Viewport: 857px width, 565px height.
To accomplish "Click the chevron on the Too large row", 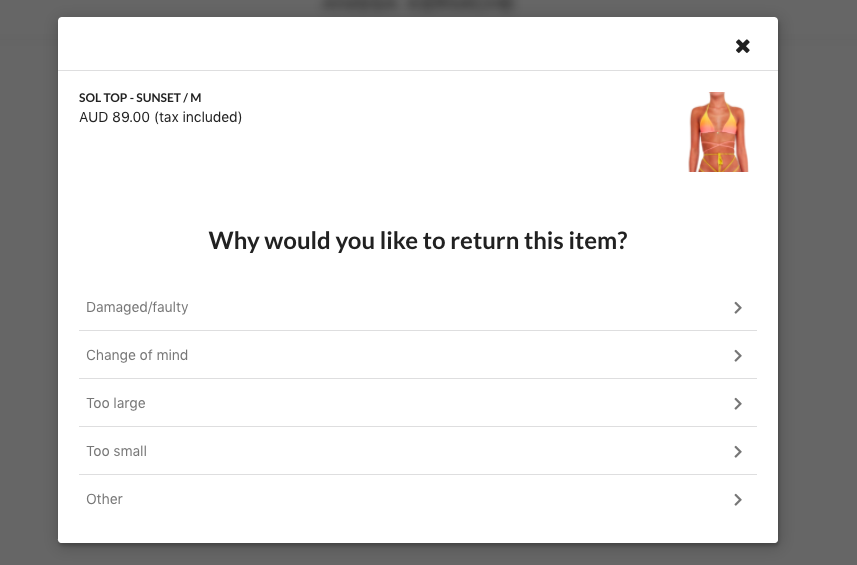I will click(738, 404).
